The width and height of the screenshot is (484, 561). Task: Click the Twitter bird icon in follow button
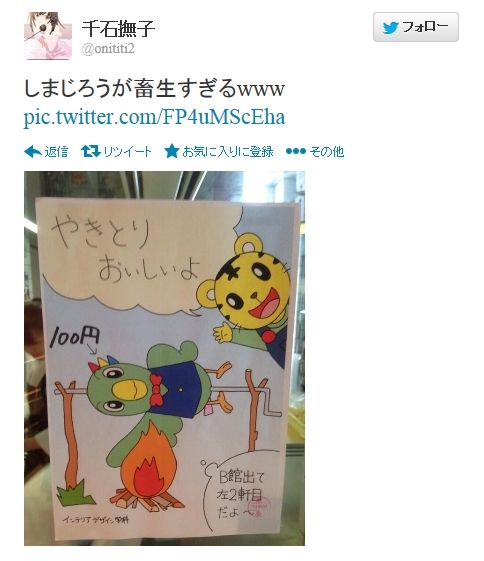pyautogui.click(x=390, y=28)
